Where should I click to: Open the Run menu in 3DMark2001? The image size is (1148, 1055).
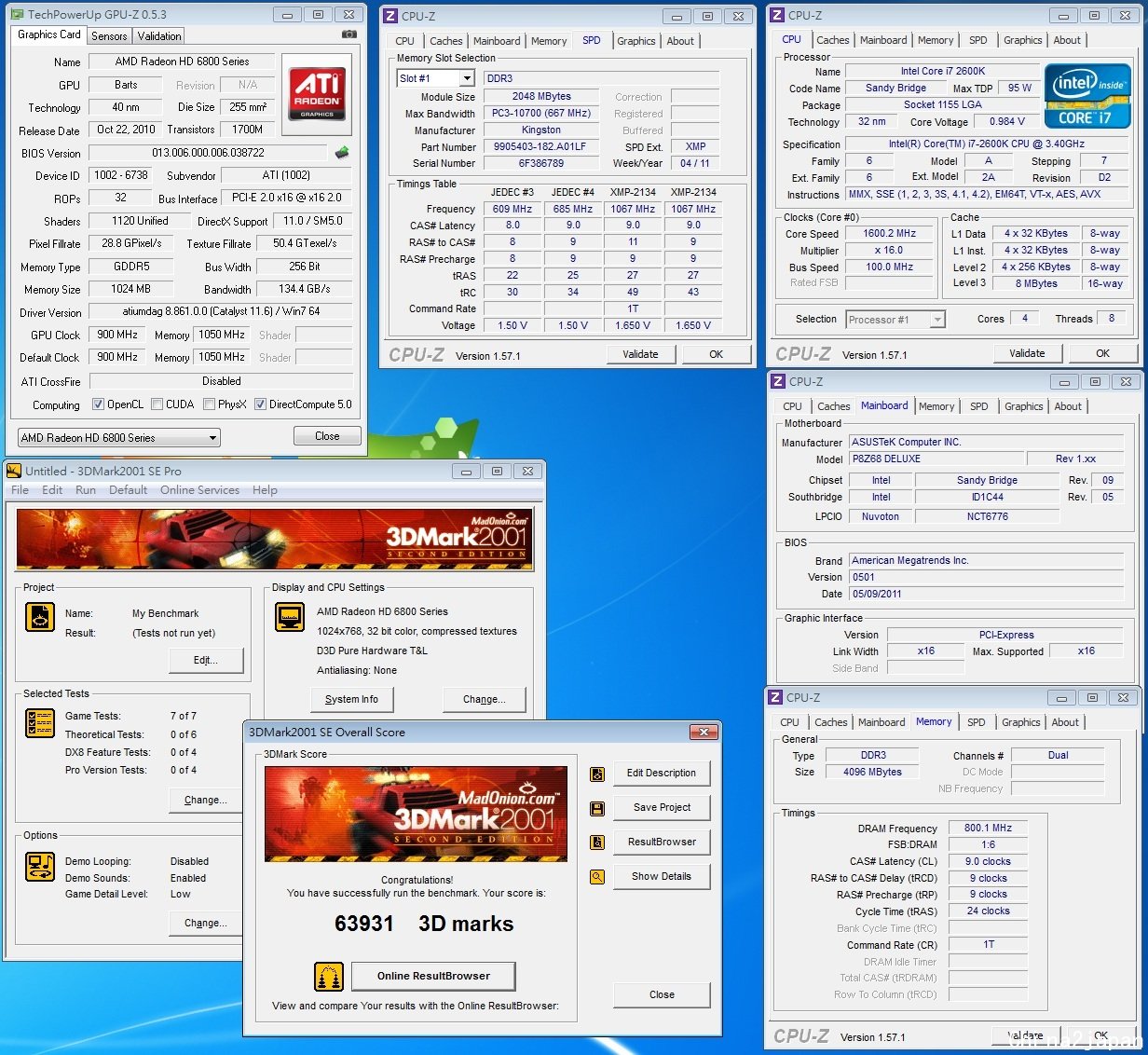tap(86, 490)
